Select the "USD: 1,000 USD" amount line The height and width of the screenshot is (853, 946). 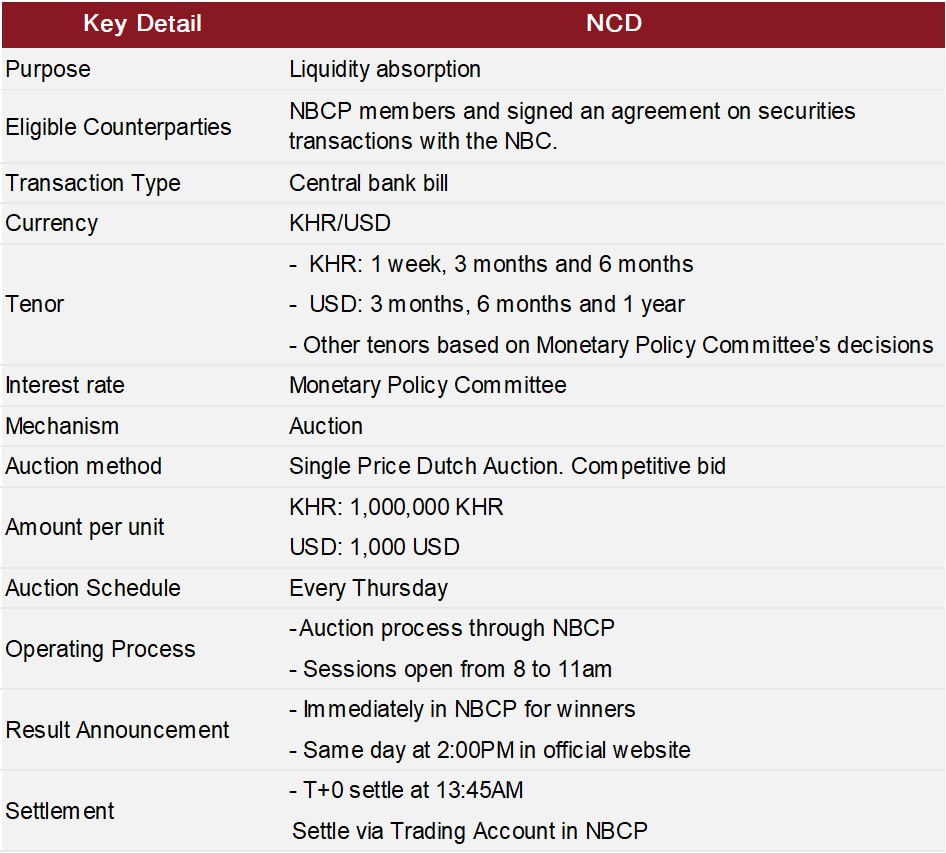click(374, 547)
